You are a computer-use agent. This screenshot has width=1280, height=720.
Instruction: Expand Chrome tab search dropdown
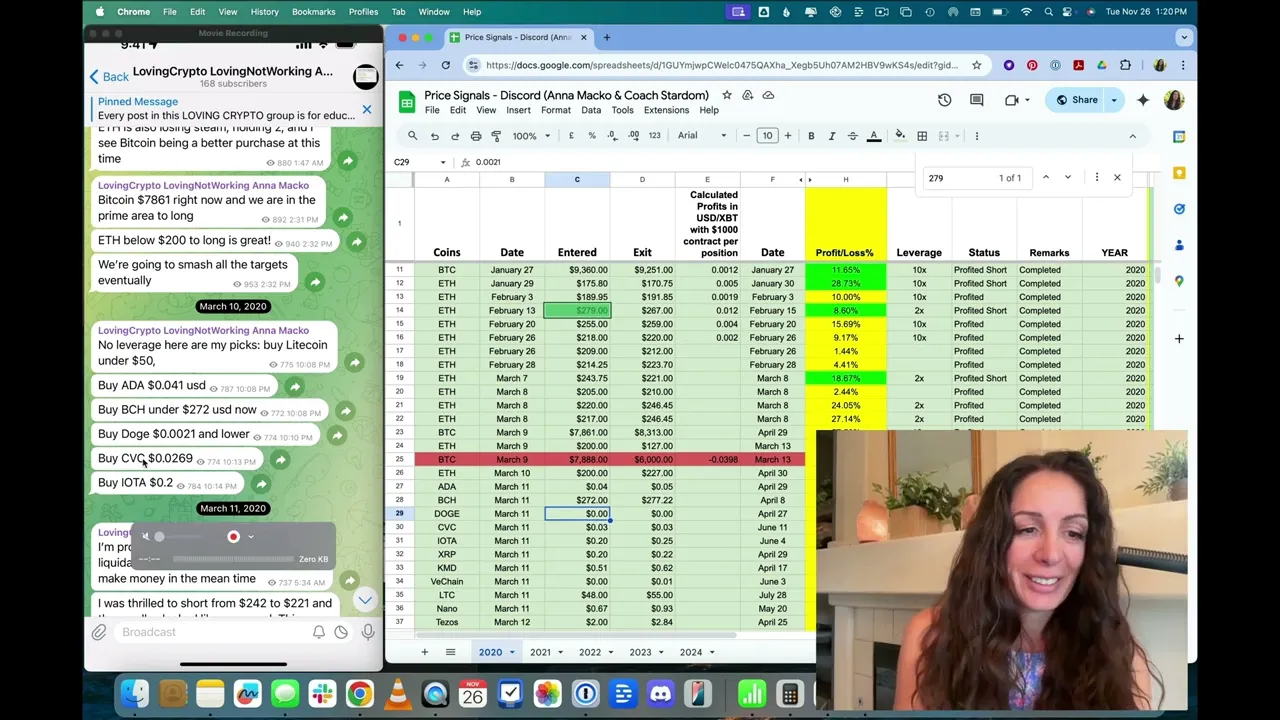tap(1184, 37)
